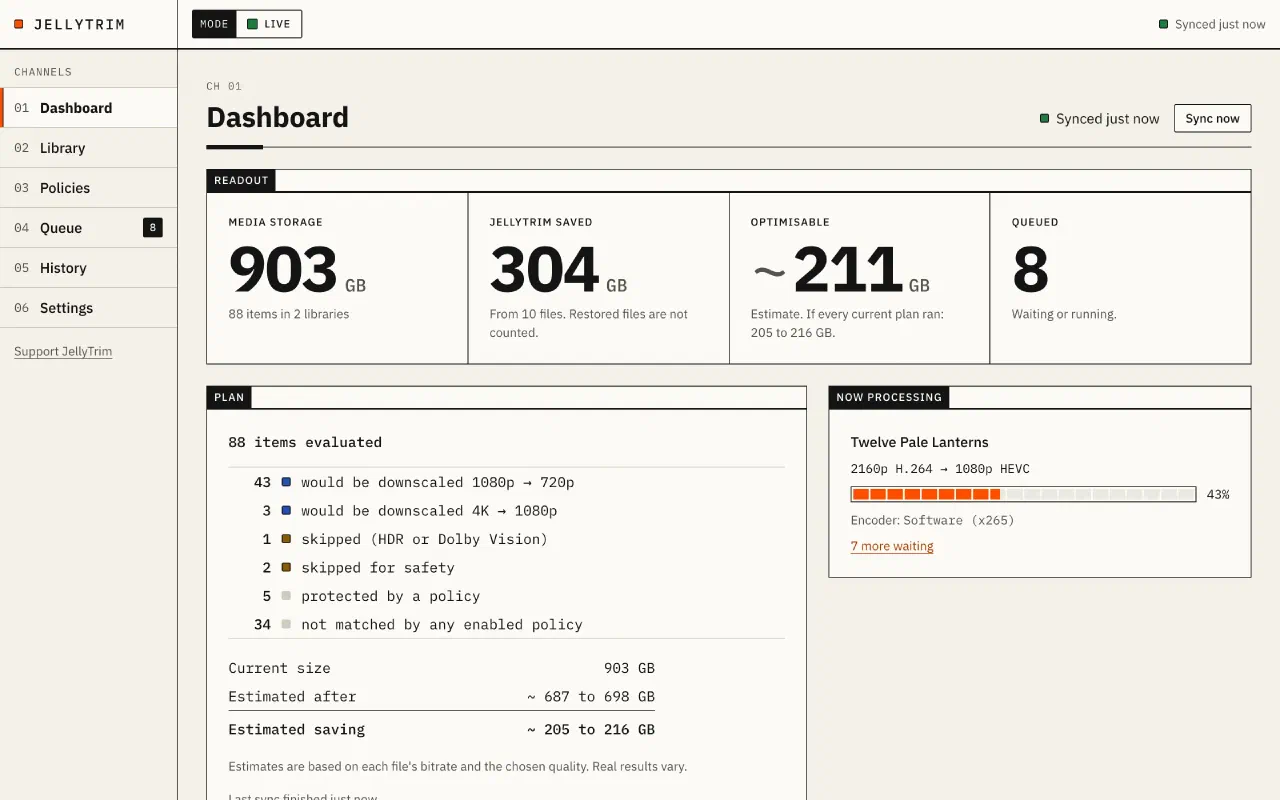Click the JellyTrim Saved 304 GB readout
Screen dimensions: 1280x800
click(598, 278)
